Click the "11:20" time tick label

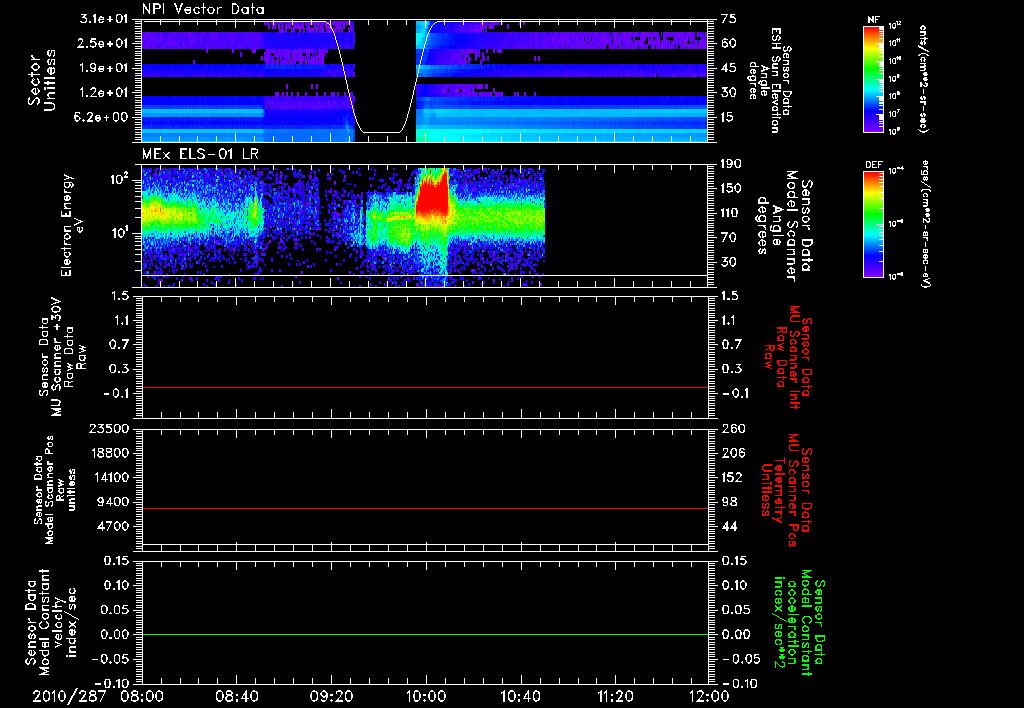click(615, 696)
